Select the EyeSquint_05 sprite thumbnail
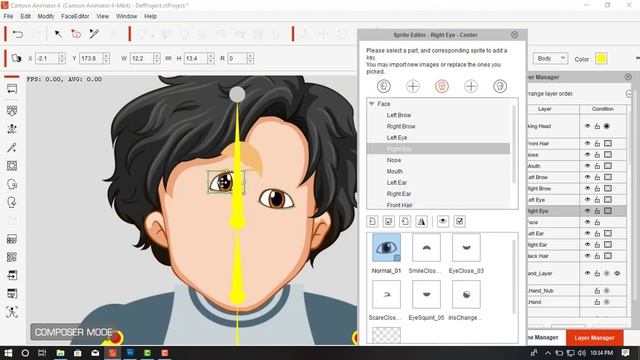 pos(426,294)
